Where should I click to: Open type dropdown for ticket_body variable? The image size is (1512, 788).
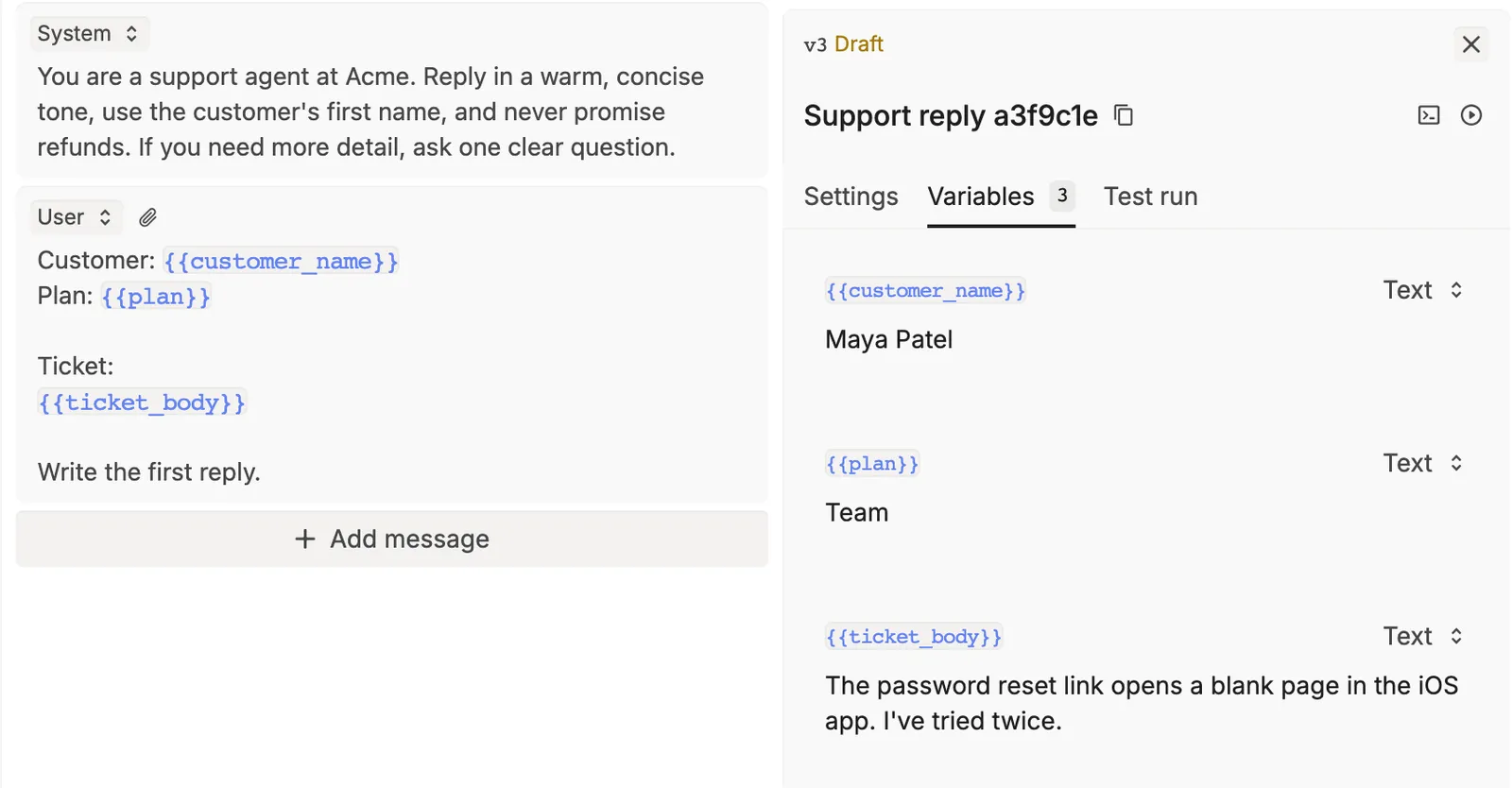(x=1423, y=636)
